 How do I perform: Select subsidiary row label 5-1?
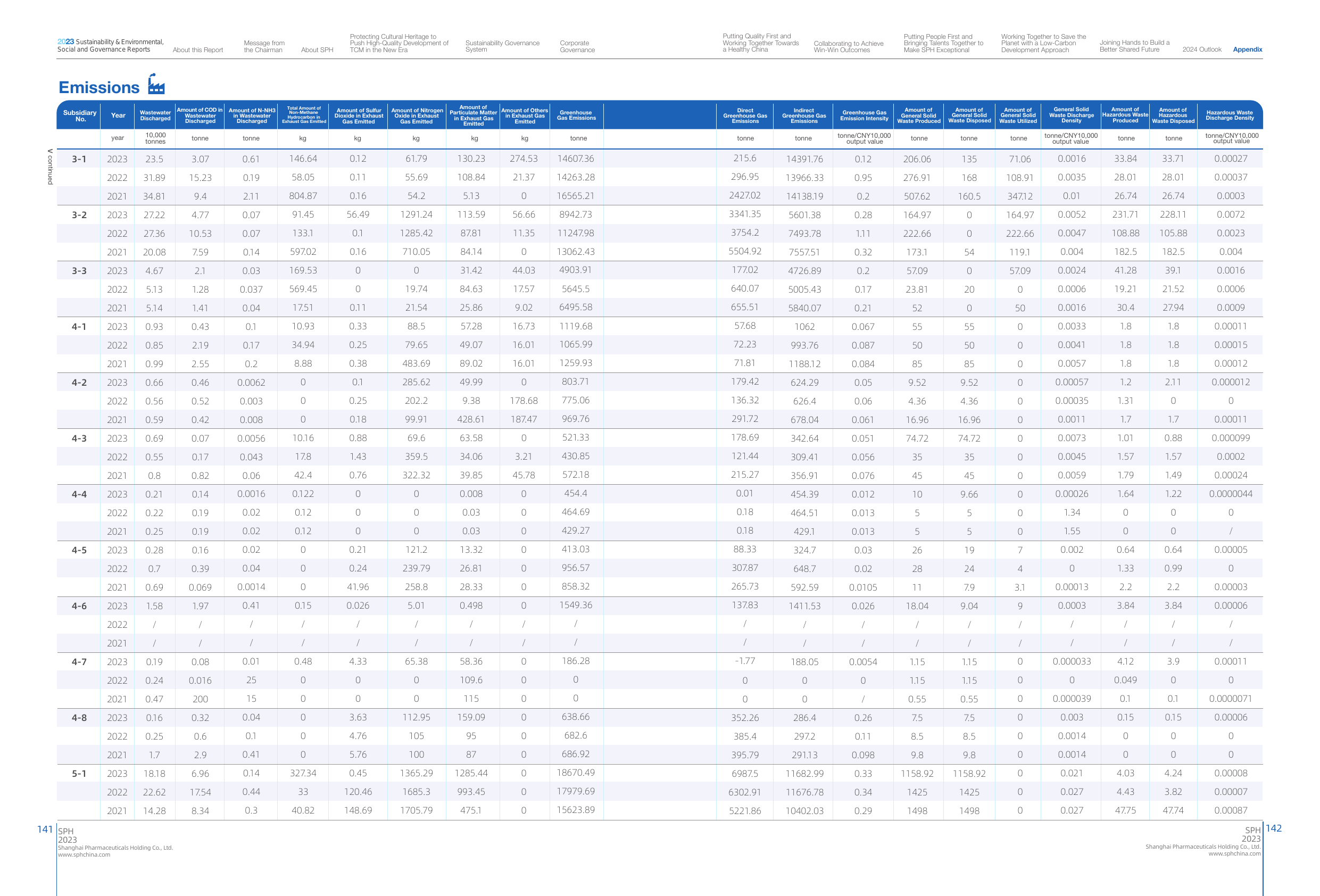click(79, 773)
